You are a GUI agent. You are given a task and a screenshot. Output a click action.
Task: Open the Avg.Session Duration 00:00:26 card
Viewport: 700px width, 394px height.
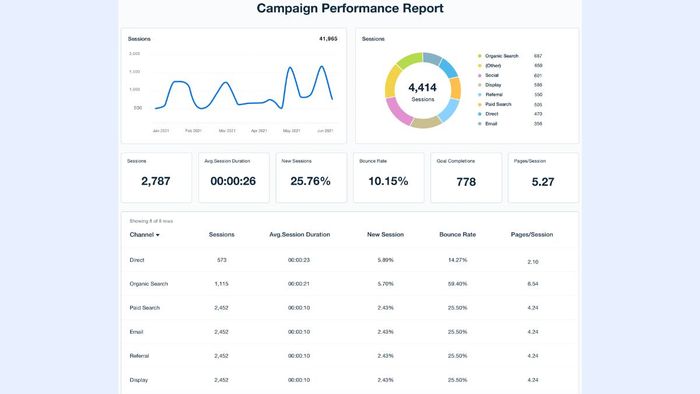234,178
